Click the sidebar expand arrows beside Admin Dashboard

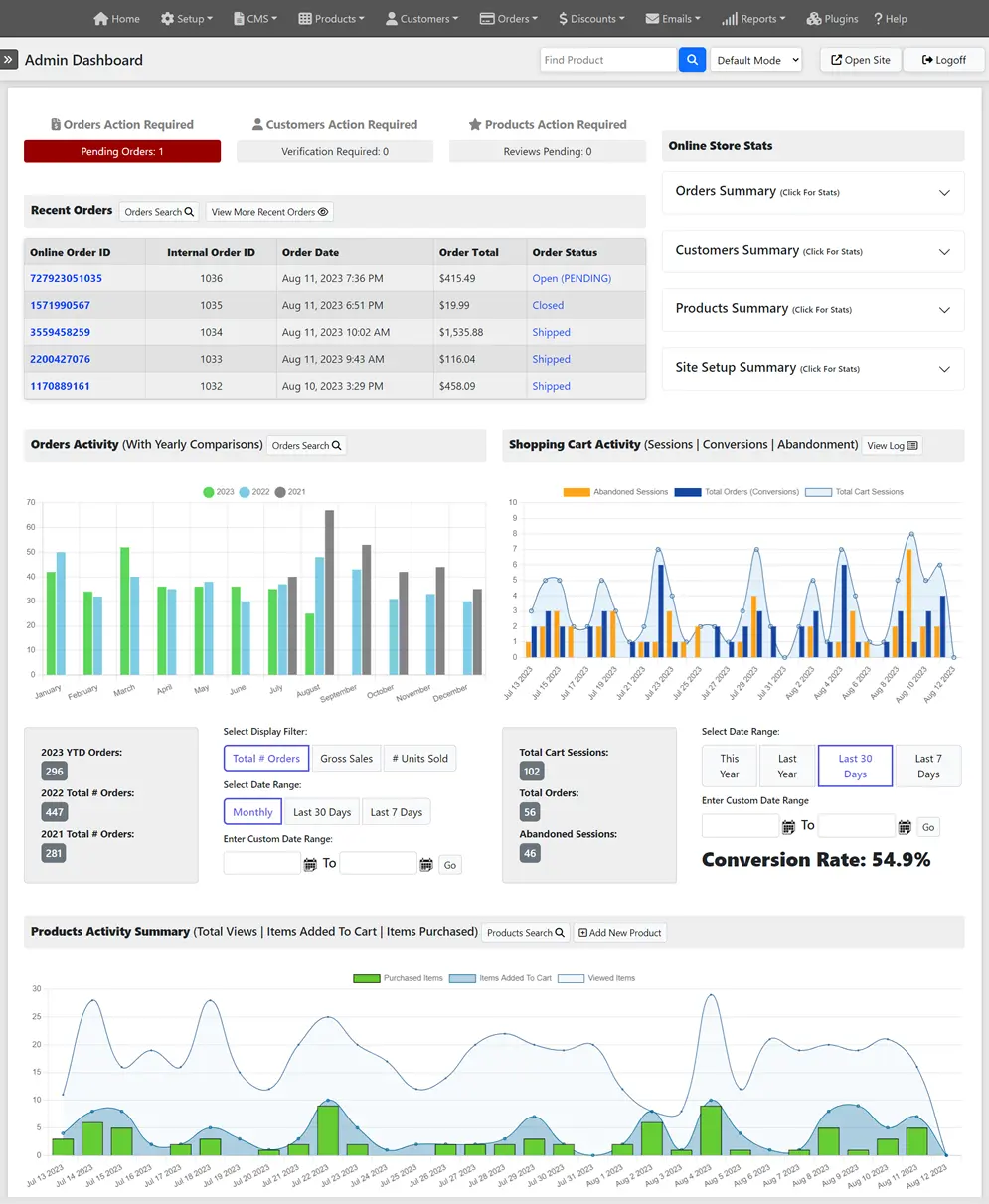9,60
